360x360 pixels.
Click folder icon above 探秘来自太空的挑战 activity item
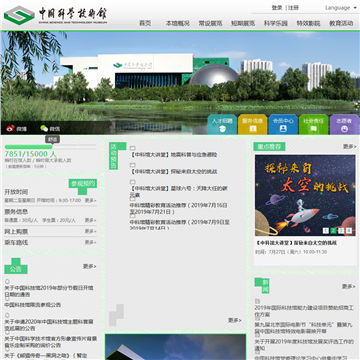(132, 165)
